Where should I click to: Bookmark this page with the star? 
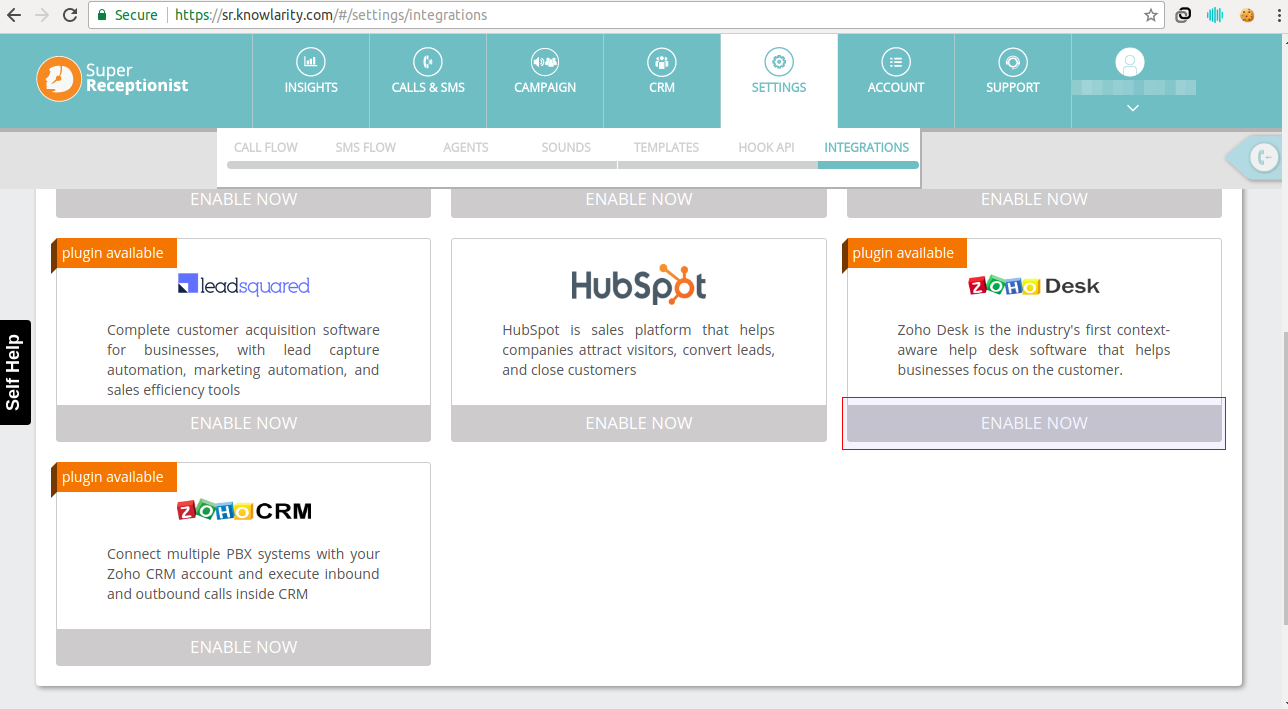pyautogui.click(x=1151, y=15)
